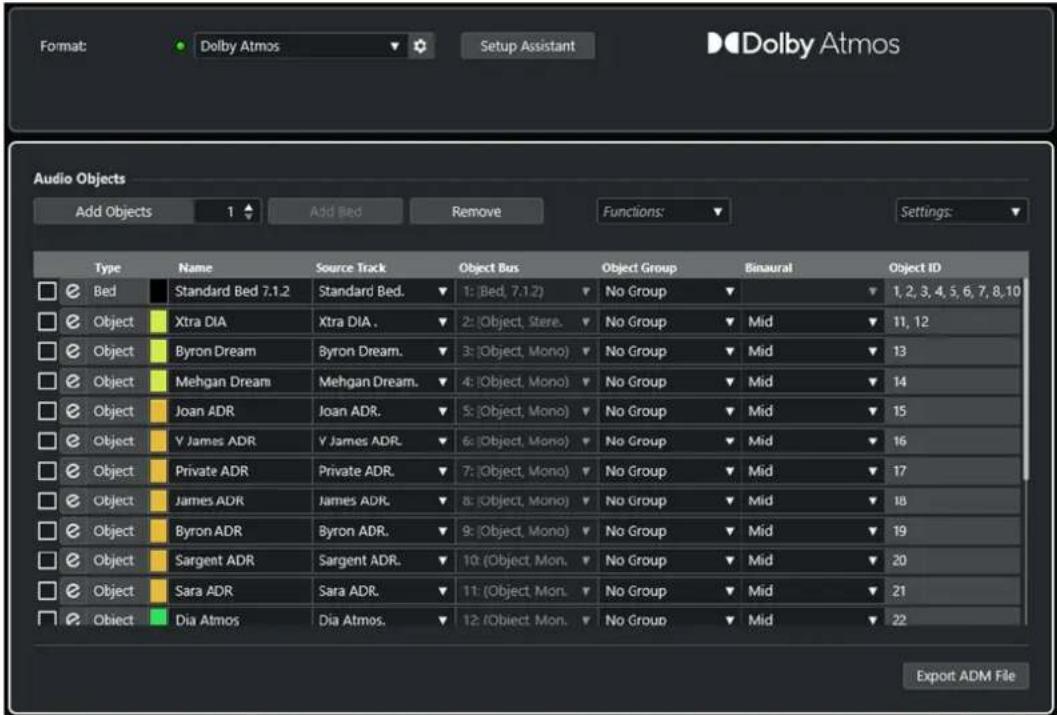Tick checkbox for Xtra DIA object
Image resolution: width=1057 pixels, height=715 pixels.
click(47, 321)
